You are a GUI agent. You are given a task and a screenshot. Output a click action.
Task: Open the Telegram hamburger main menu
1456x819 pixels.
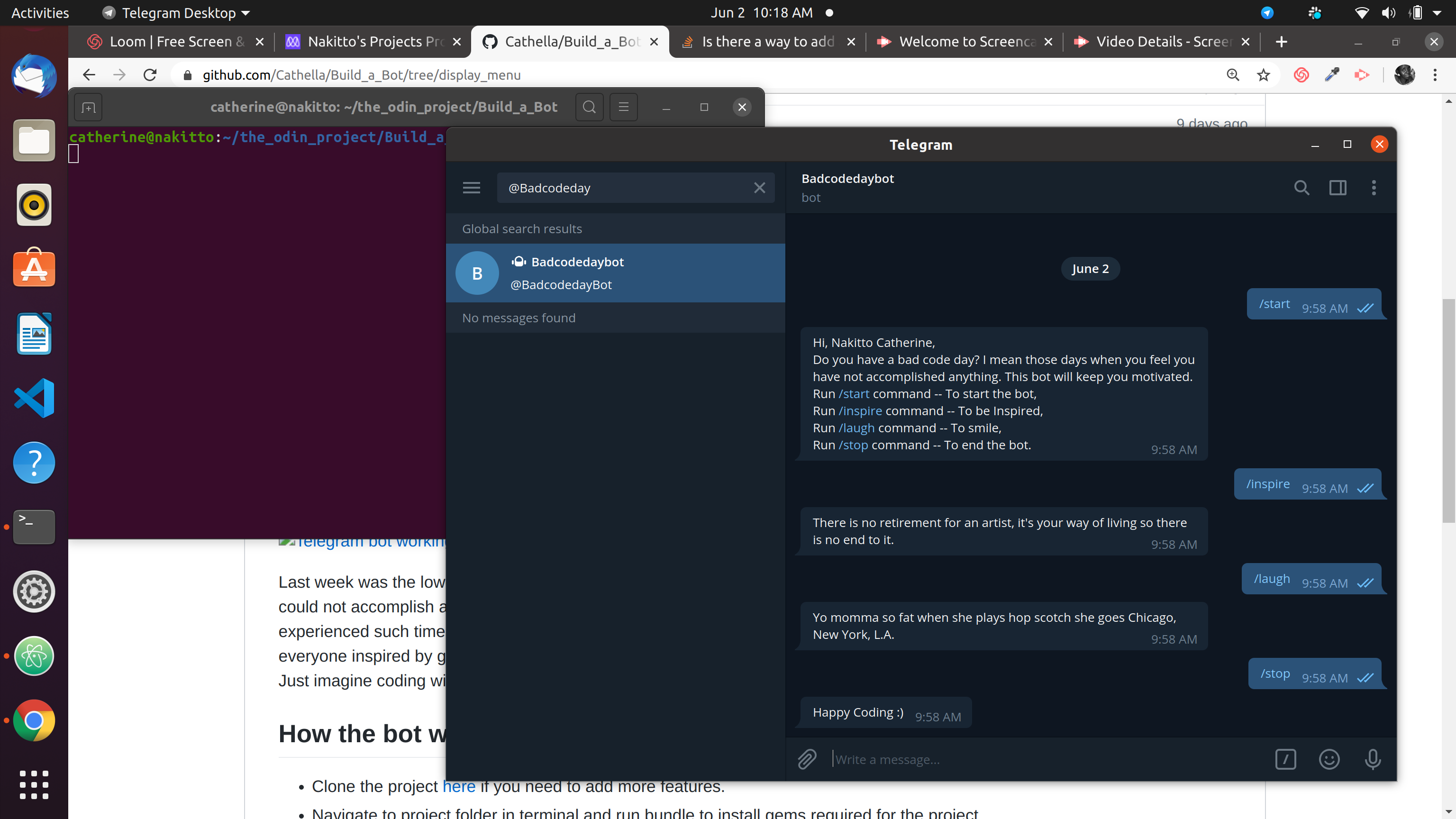point(472,188)
